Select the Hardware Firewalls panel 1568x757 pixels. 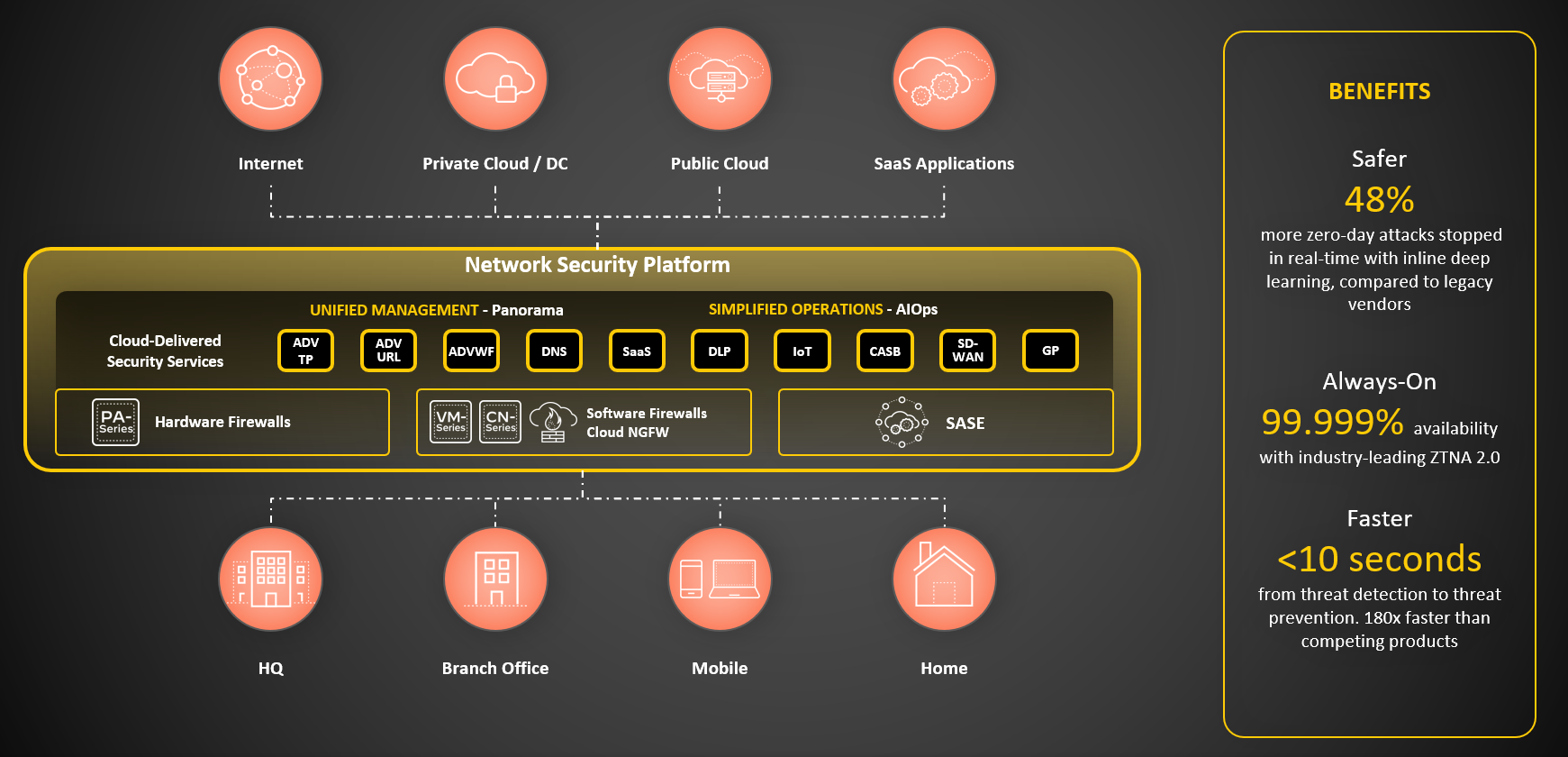pos(222,422)
